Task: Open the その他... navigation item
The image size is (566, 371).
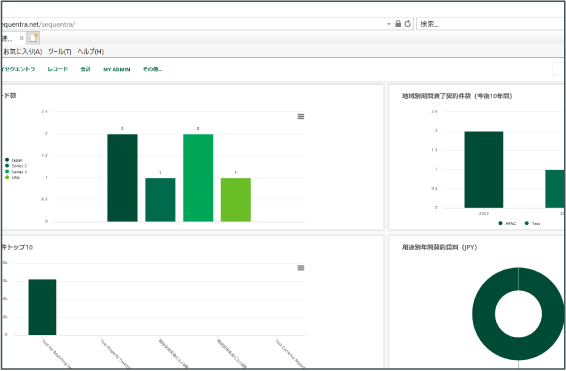Action: [152, 69]
